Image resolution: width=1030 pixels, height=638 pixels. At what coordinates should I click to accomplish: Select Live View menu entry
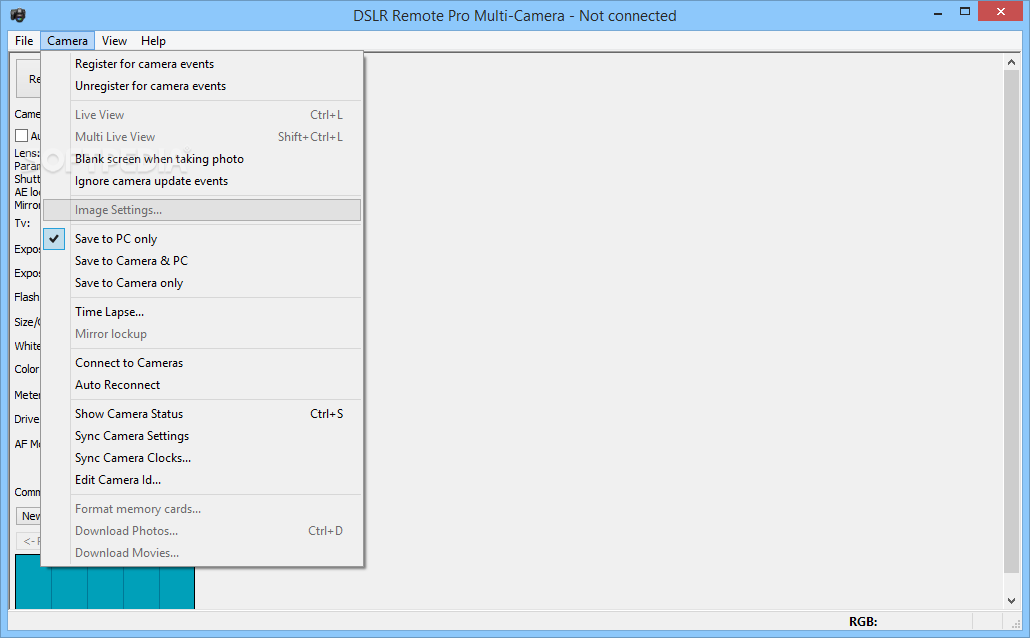202,115
